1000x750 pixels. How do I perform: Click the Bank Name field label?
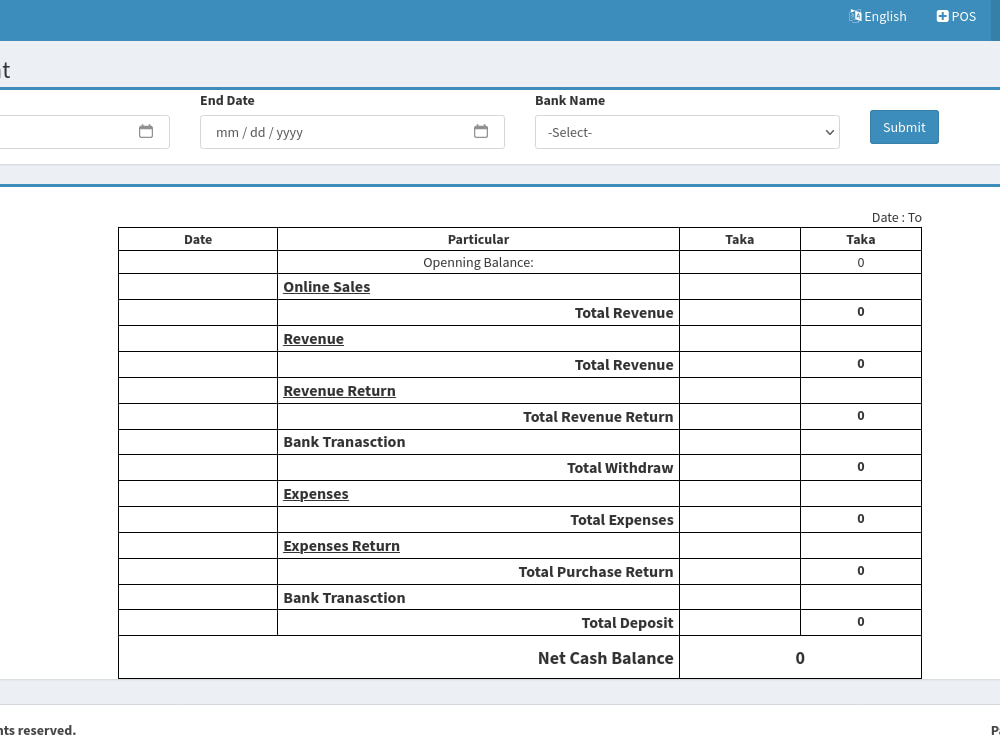pos(570,100)
